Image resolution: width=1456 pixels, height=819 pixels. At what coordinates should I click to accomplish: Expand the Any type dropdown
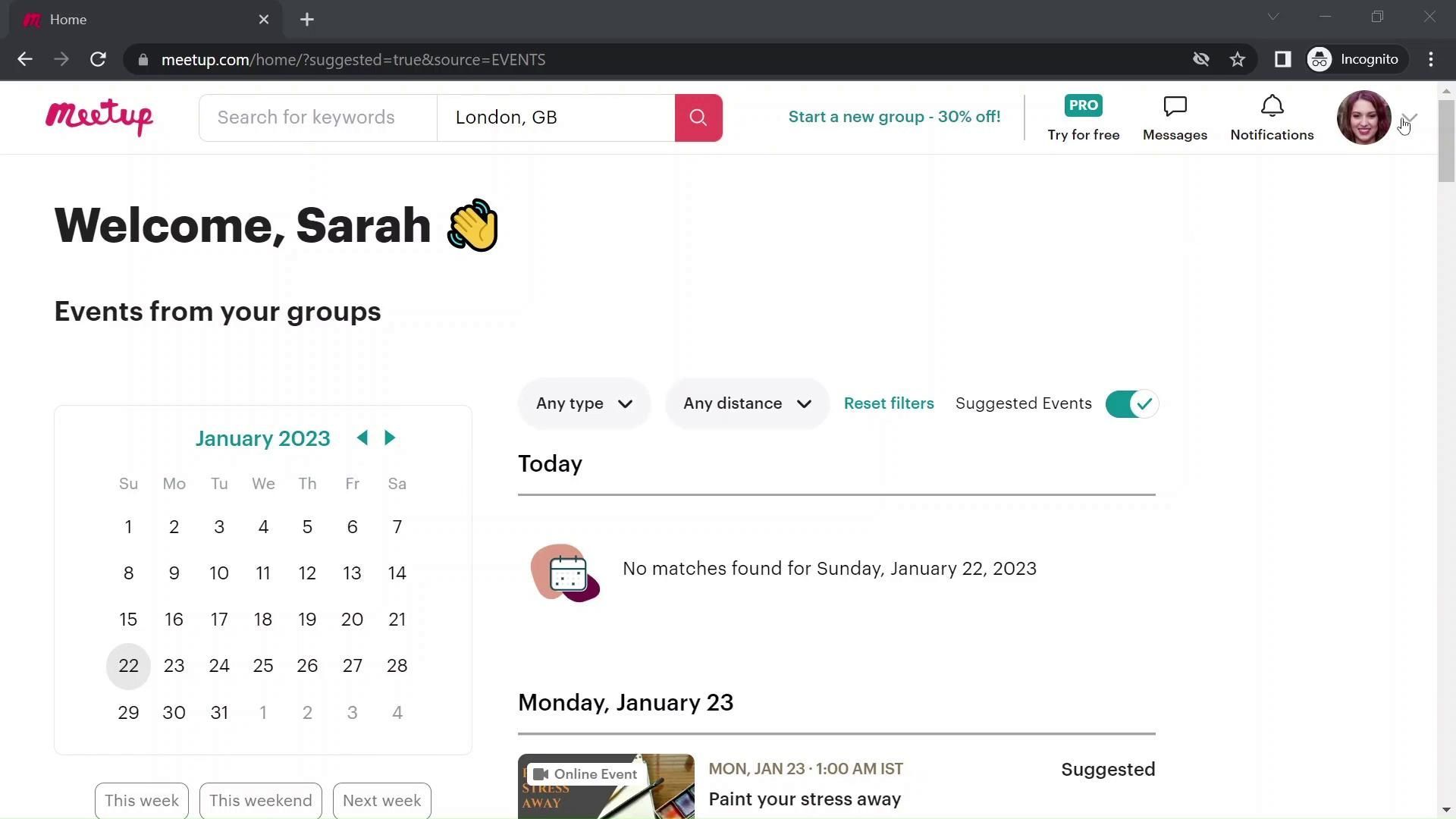point(584,403)
